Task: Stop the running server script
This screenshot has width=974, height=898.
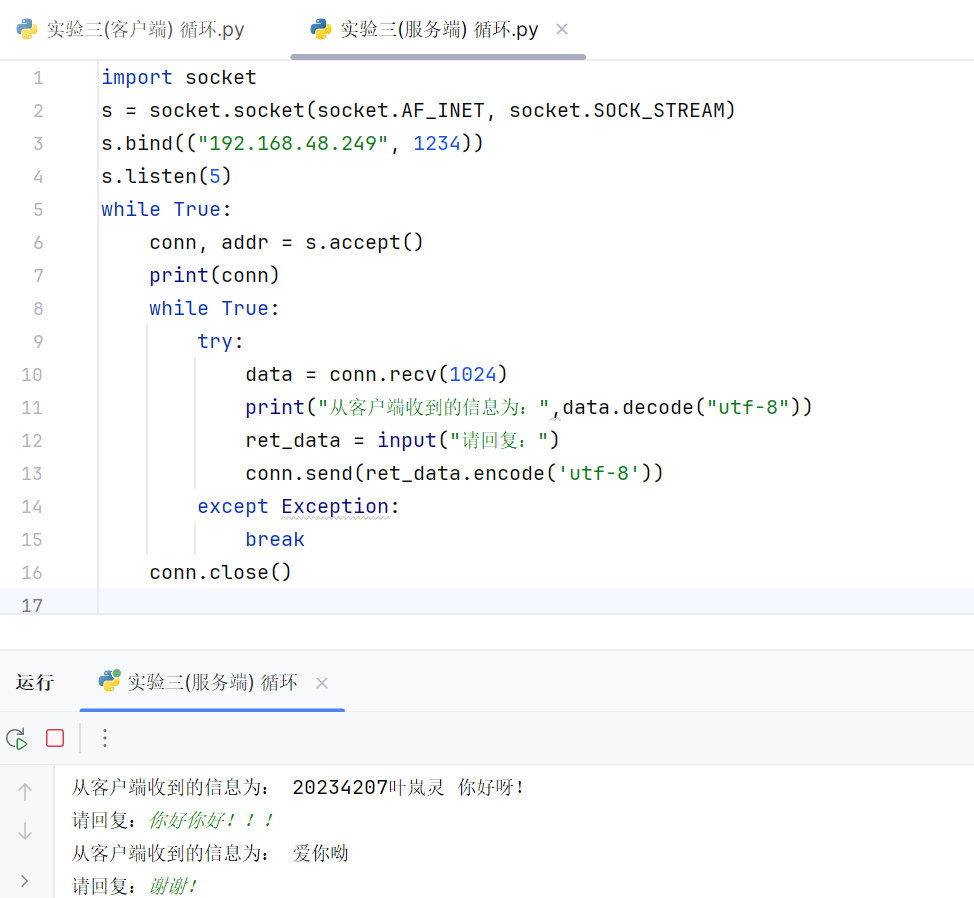Action: point(55,739)
